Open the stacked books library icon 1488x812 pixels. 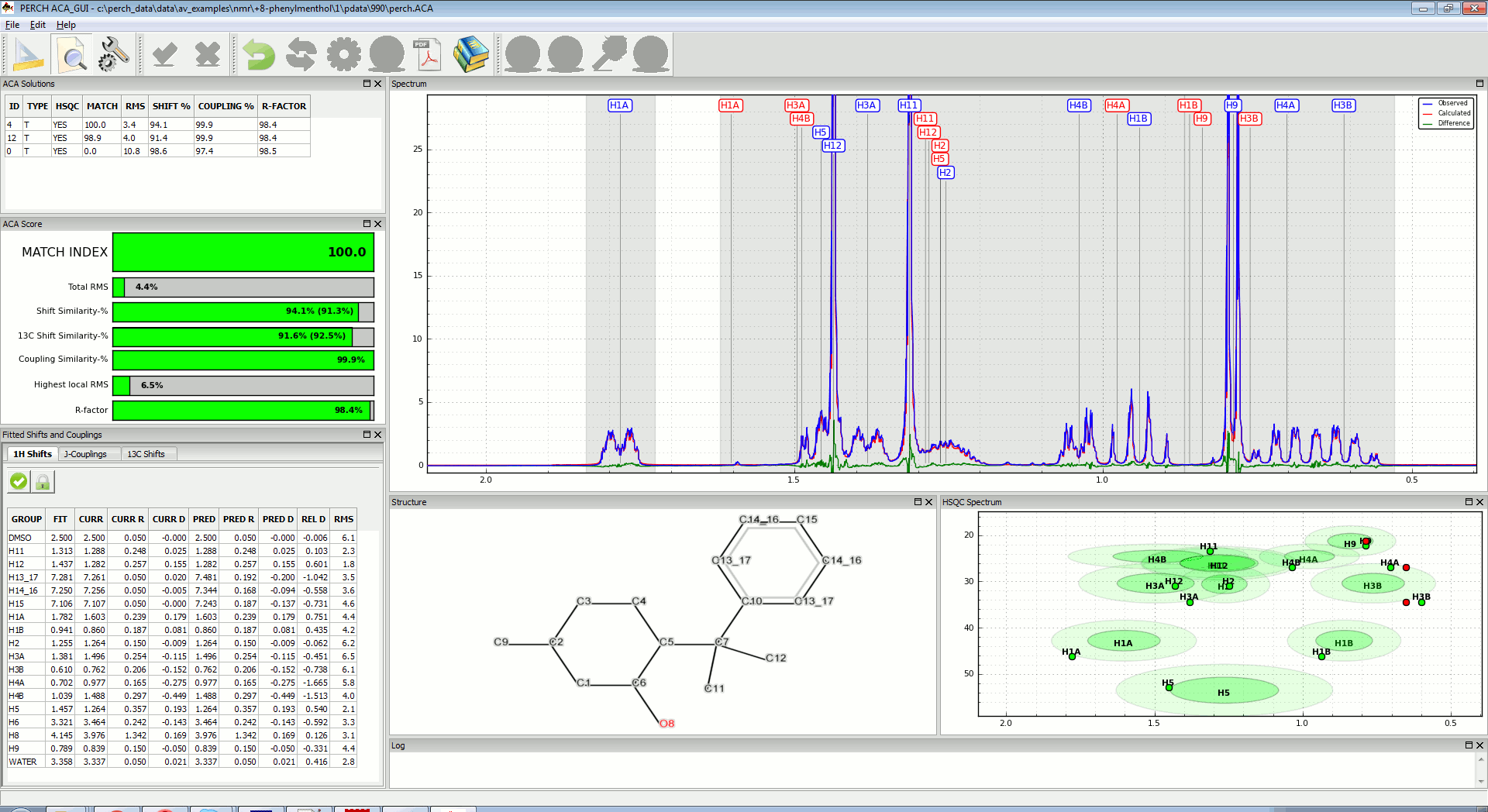click(x=470, y=55)
